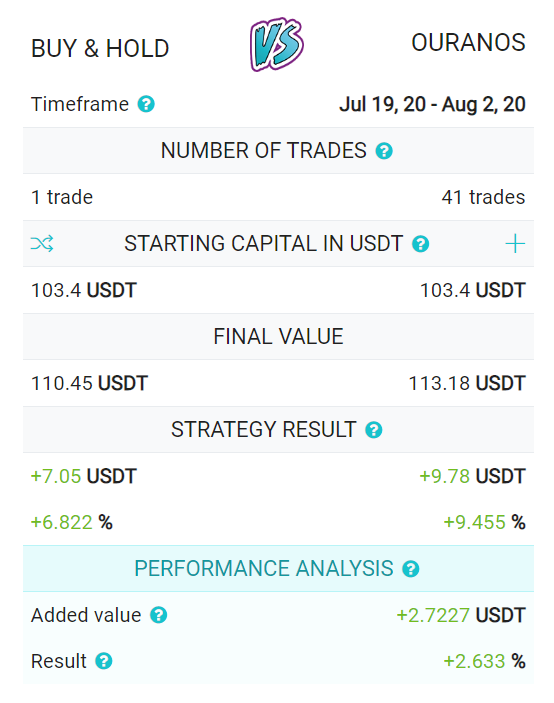Click the VS logo graphic

coord(277,44)
